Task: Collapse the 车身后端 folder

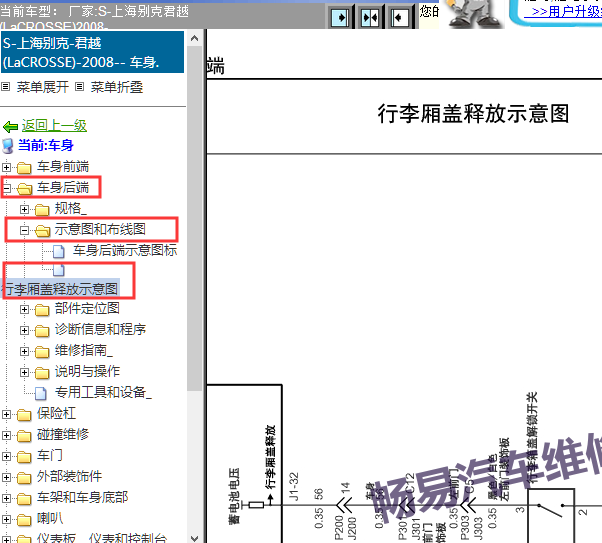Action: click(x=6, y=188)
